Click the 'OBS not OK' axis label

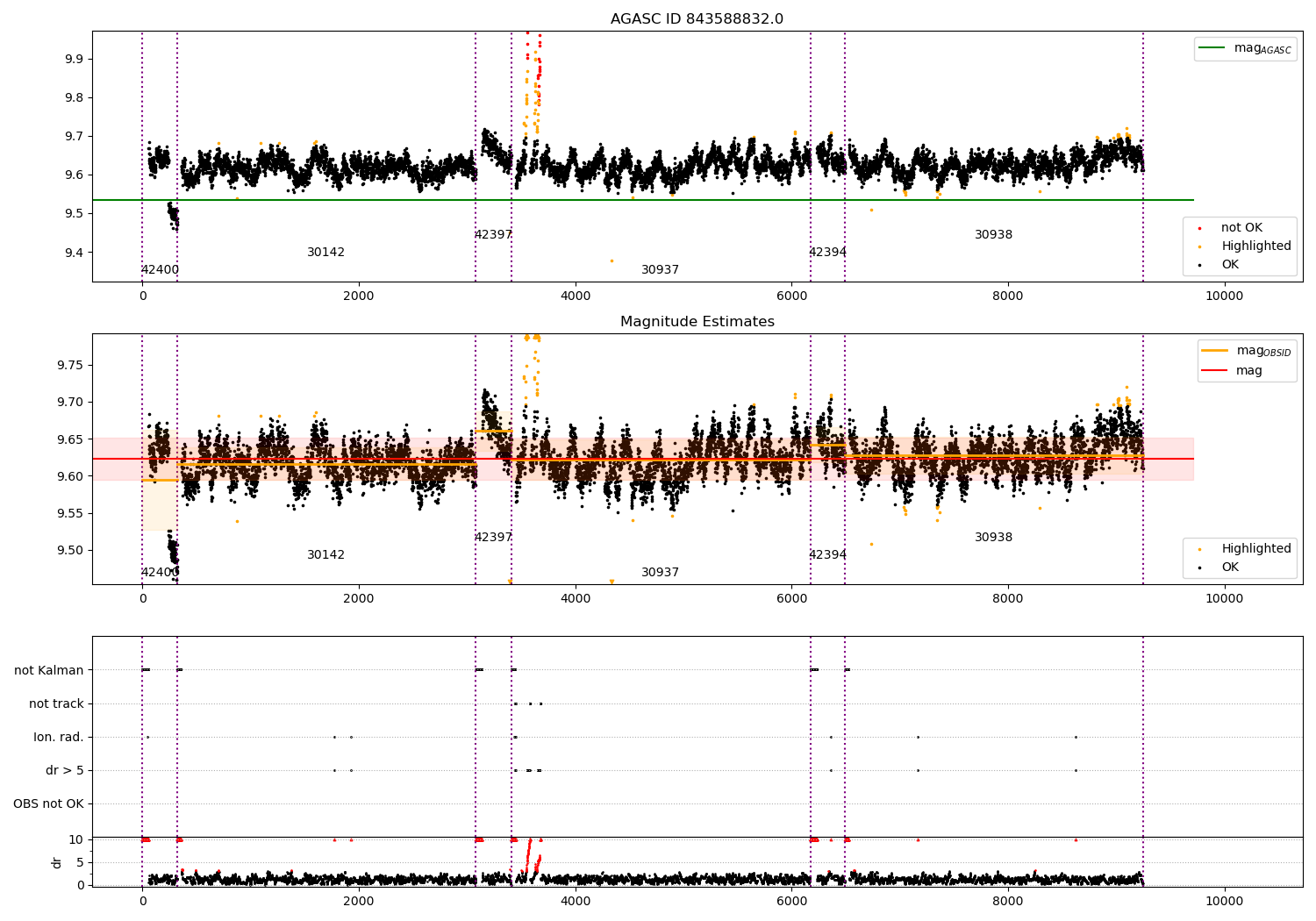coord(48,803)
